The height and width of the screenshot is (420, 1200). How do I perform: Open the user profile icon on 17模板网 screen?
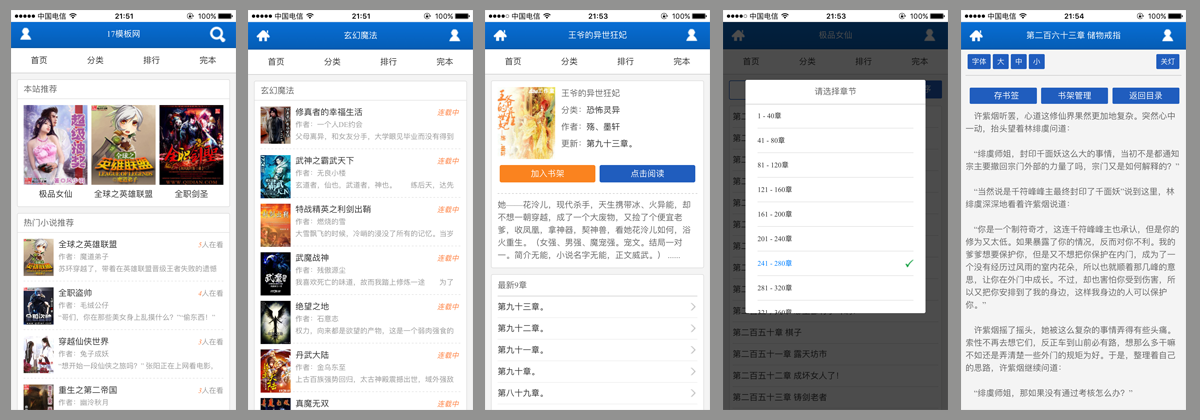coord(26,35)
